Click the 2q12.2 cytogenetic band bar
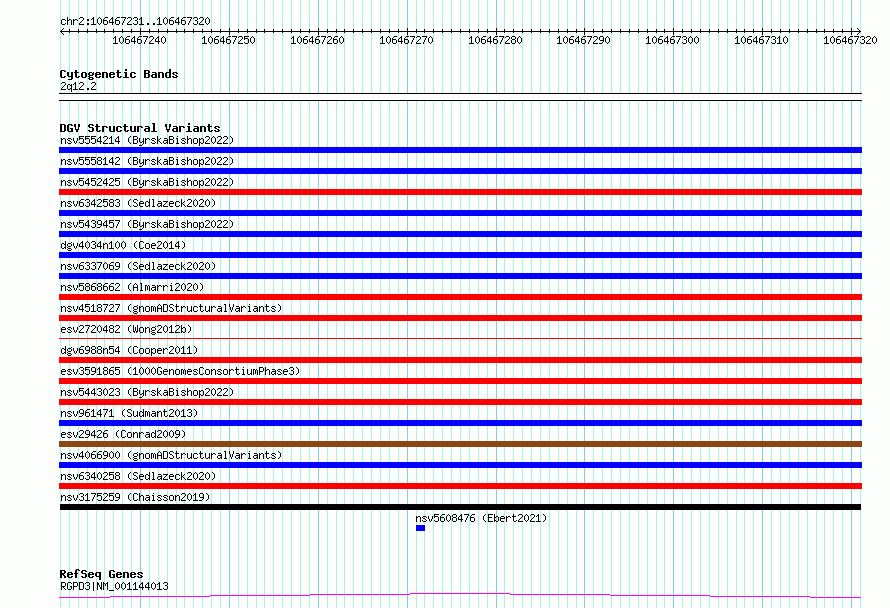This screenshot has height=608, width=890. [460, 97]
